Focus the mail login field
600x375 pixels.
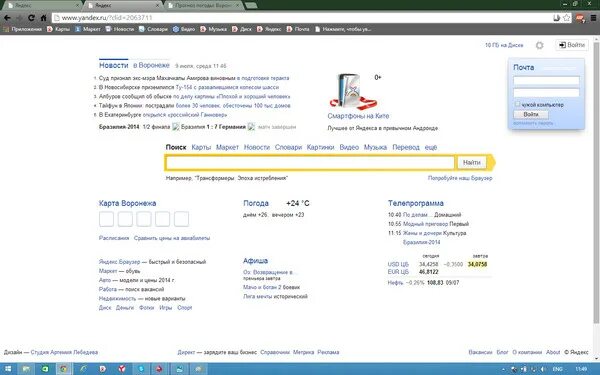coord(546,81)
